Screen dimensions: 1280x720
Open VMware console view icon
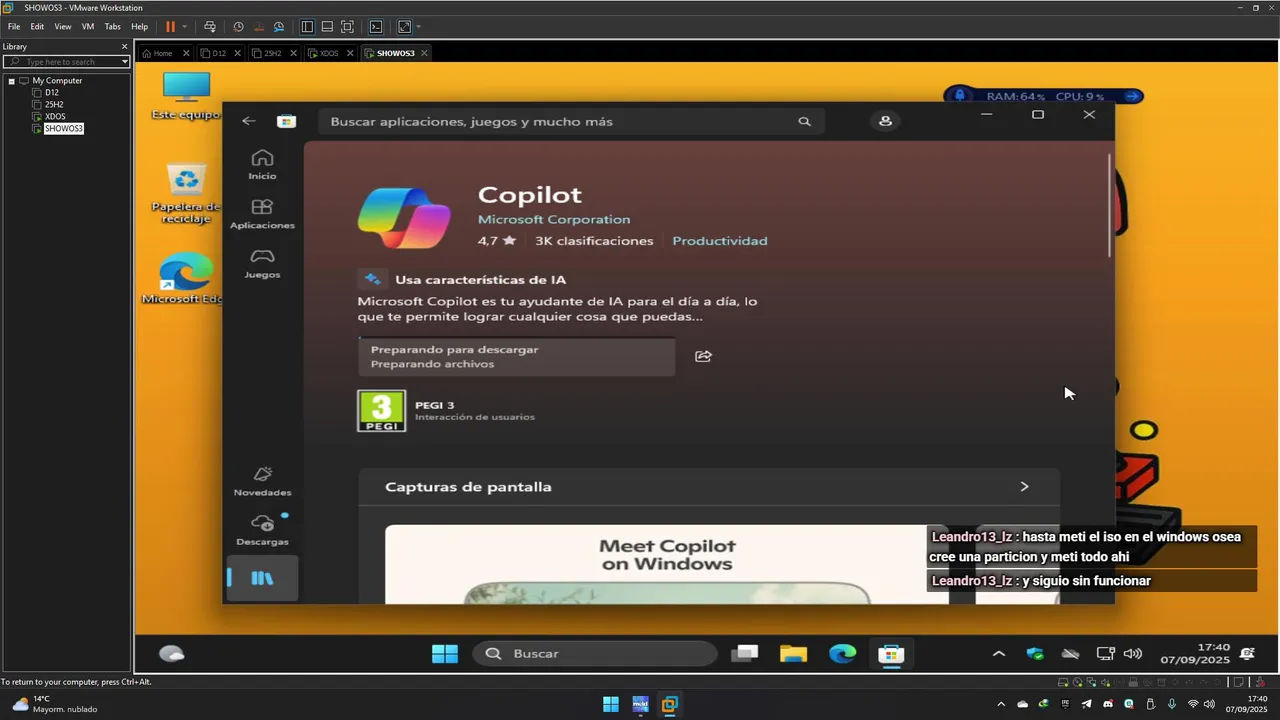point(376,27)
